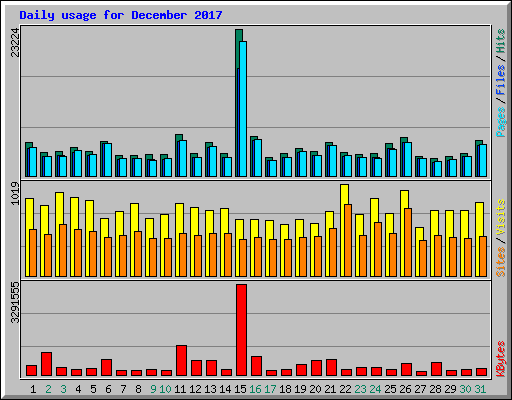This screenshot has height=400, width=512.
Task: Click day 2 on the x-axis
Action: 48,389
